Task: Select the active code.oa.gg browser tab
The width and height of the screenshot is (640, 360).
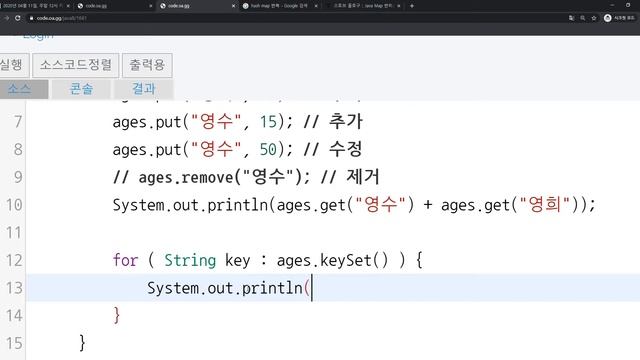Action: click(x=197, y=6)
